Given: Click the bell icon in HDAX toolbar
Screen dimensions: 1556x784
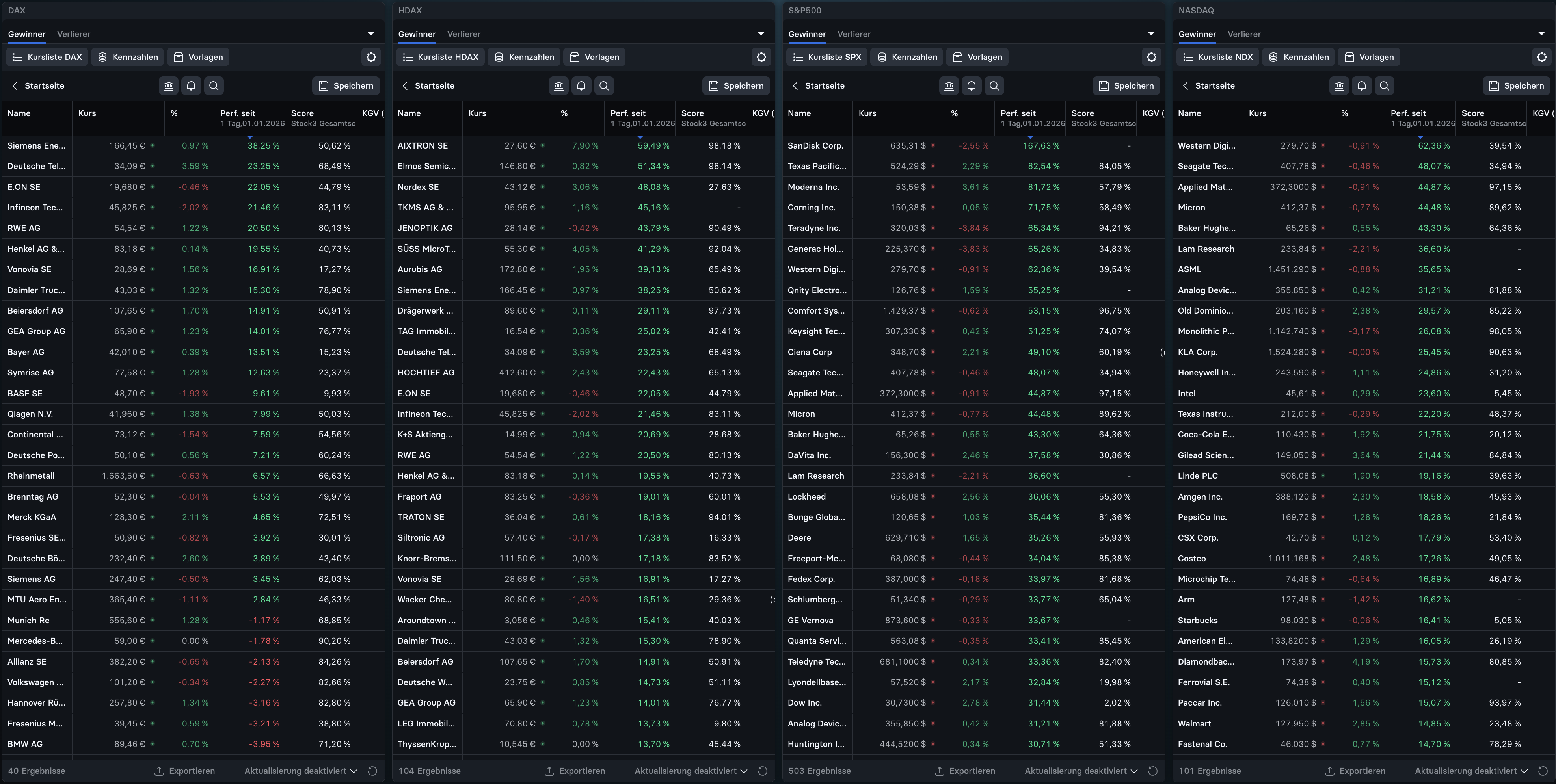Looking at the screenshot, I should pos(581,86).
